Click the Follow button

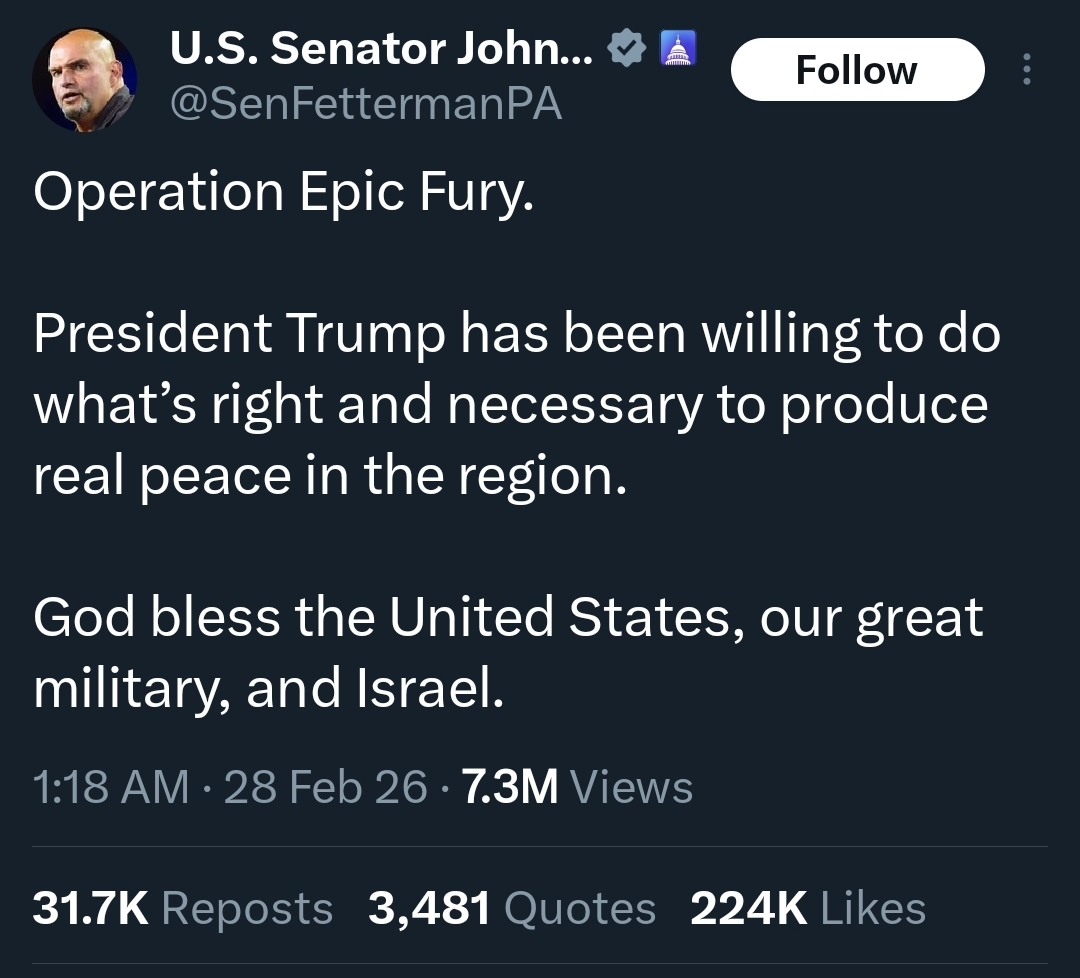tap(858, 70)
